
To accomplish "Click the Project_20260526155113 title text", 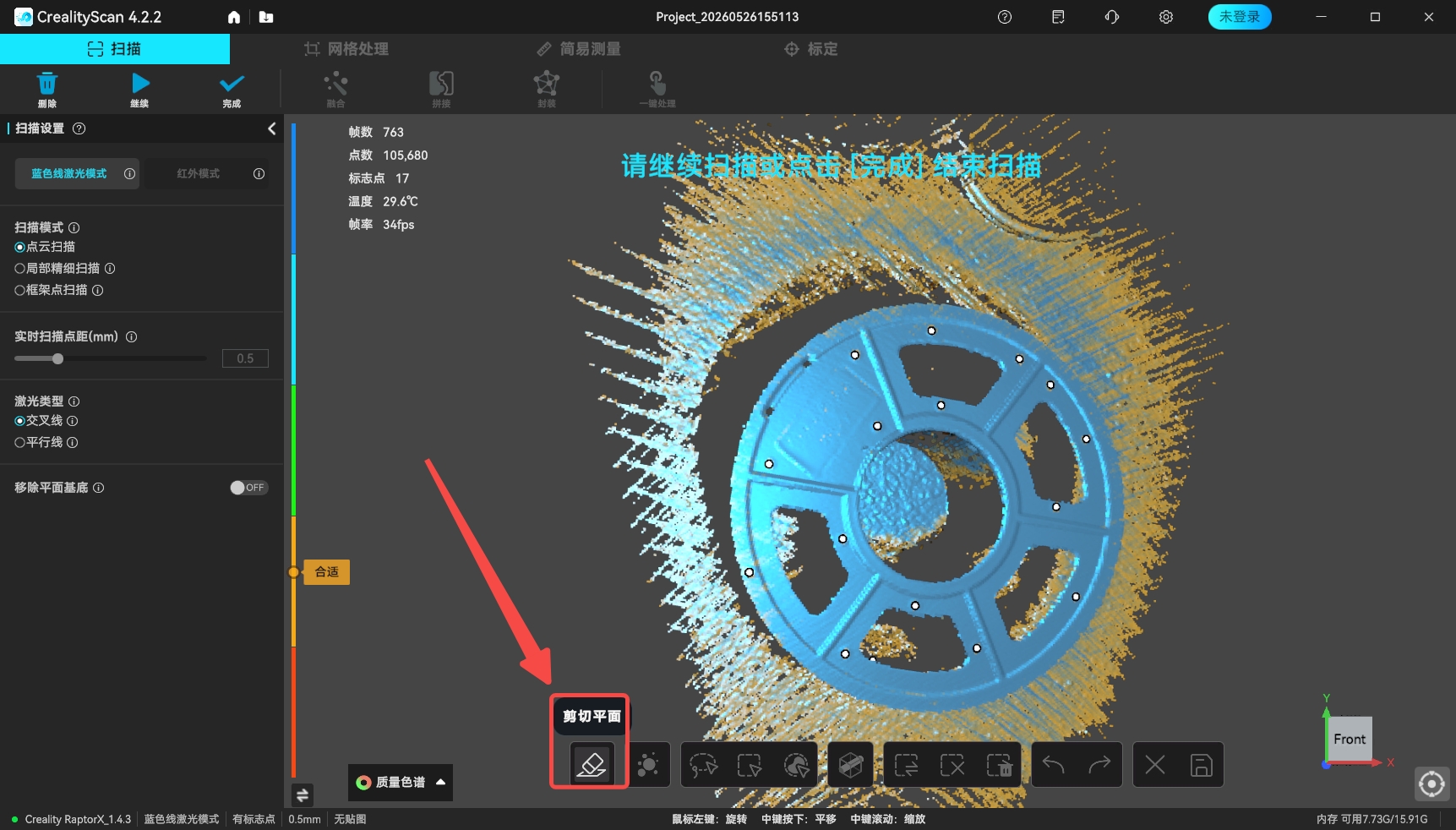I will click(x=727, y=17).
